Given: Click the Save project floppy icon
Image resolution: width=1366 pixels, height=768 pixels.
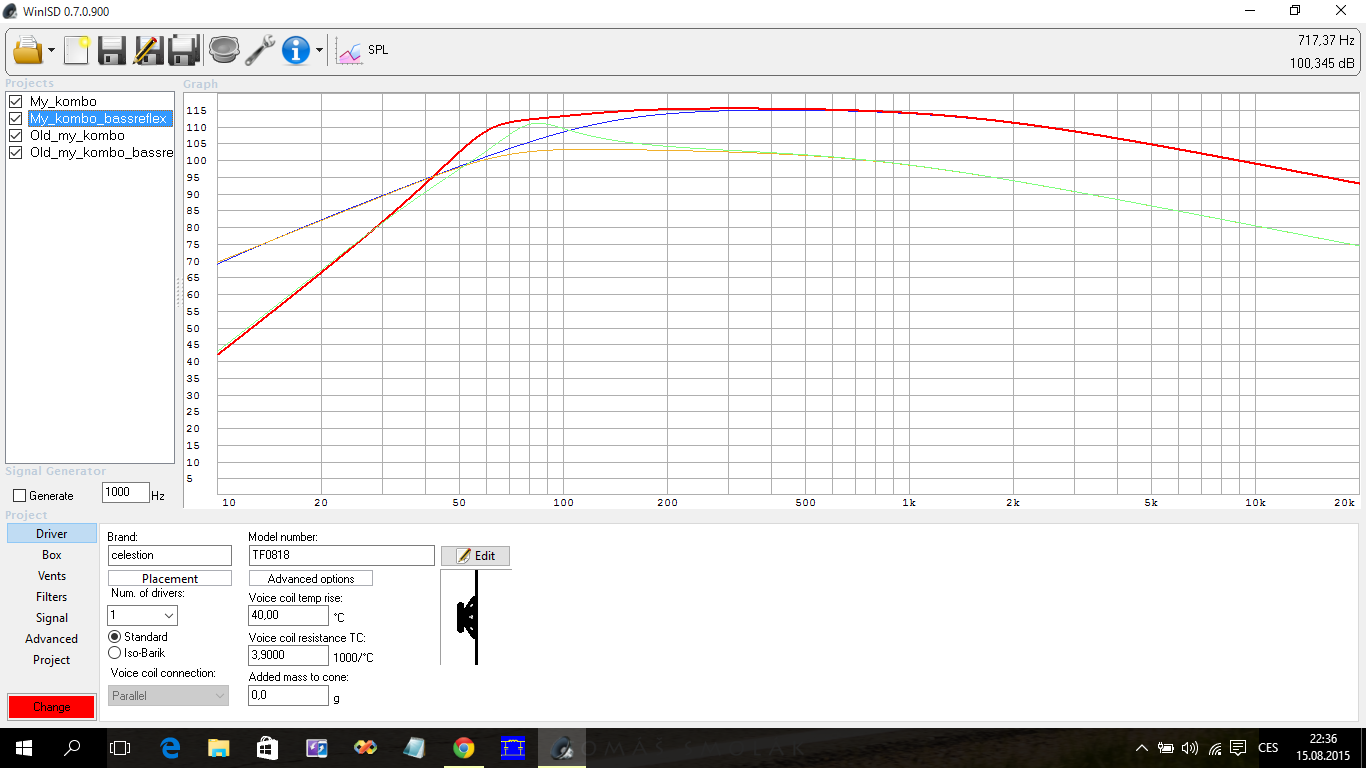Looking at the screenshot, I should 111,50.
